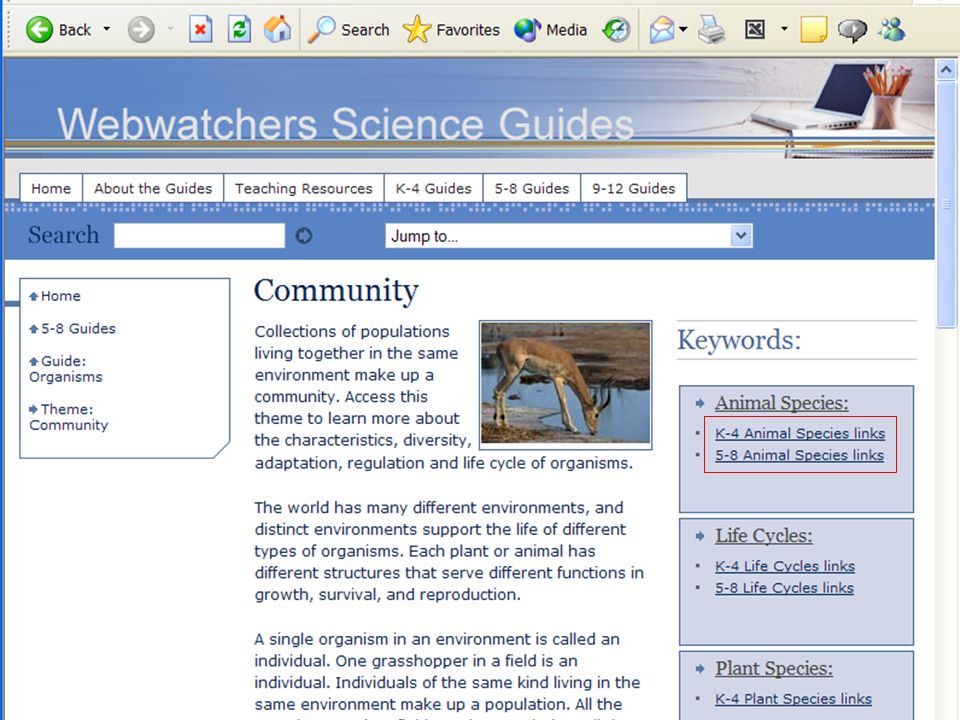Click the Messenger people icon

[891, 29]
